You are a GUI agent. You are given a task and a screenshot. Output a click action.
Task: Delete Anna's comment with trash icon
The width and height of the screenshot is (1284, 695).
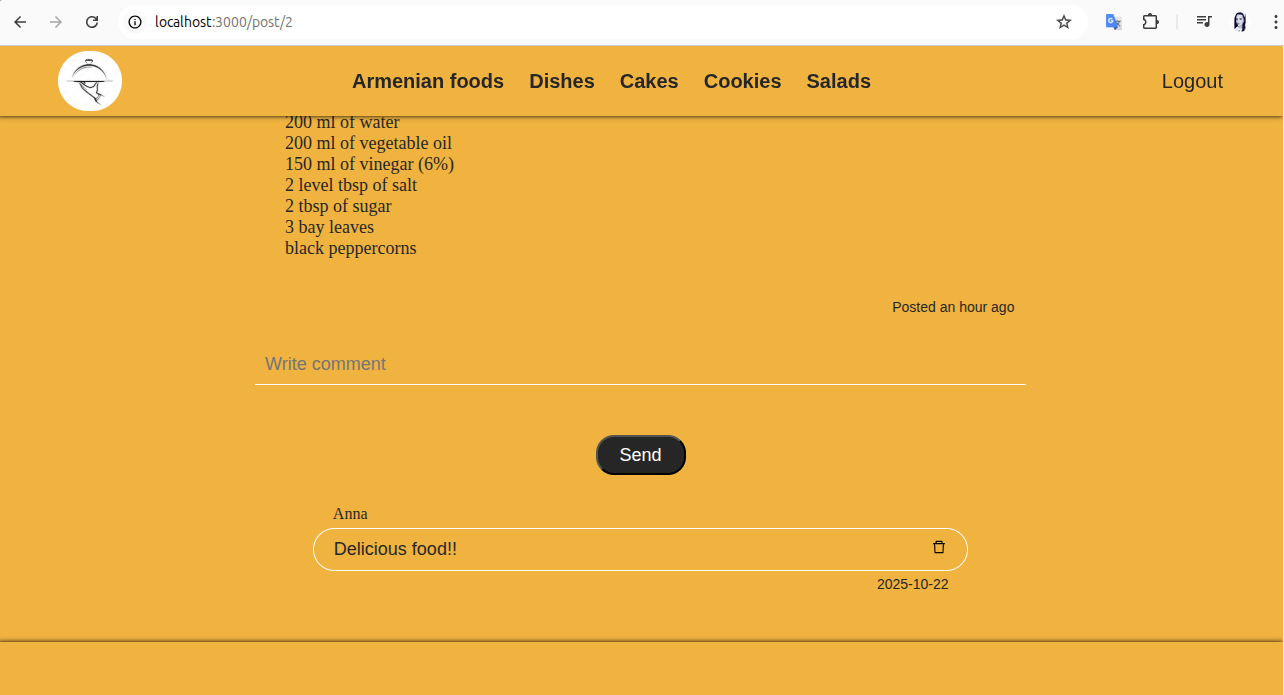point(939,547)
